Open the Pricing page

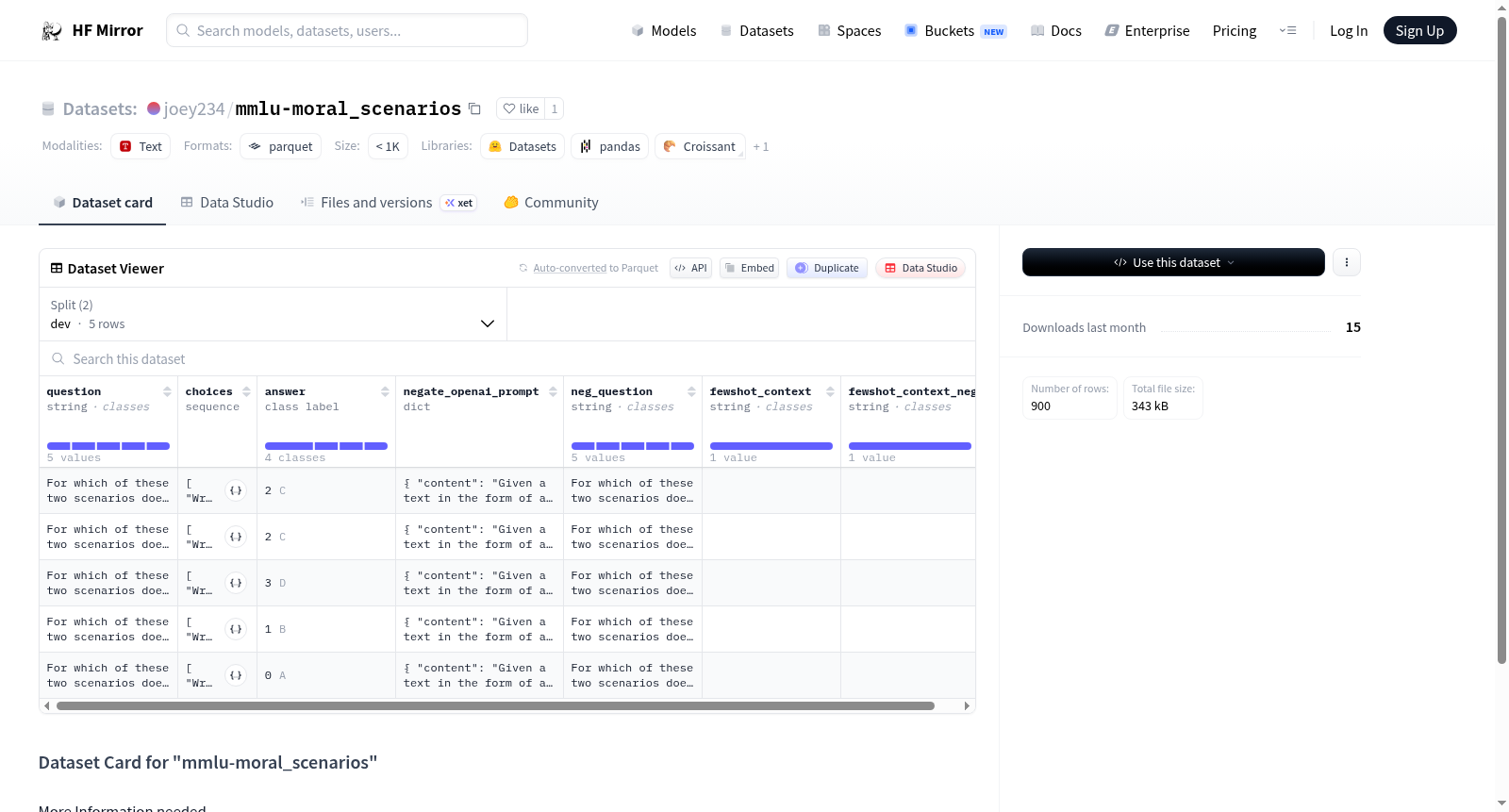[x=1235, y=30]
